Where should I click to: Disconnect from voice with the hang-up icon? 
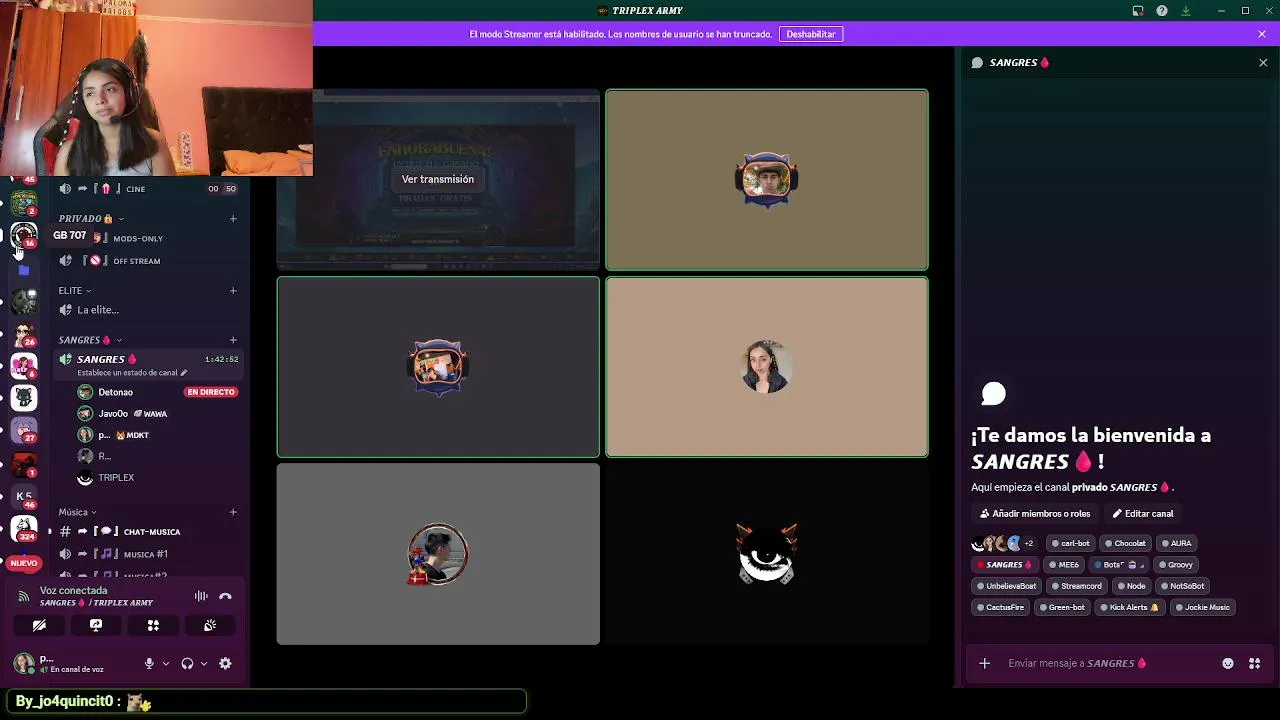click(225, 596)
